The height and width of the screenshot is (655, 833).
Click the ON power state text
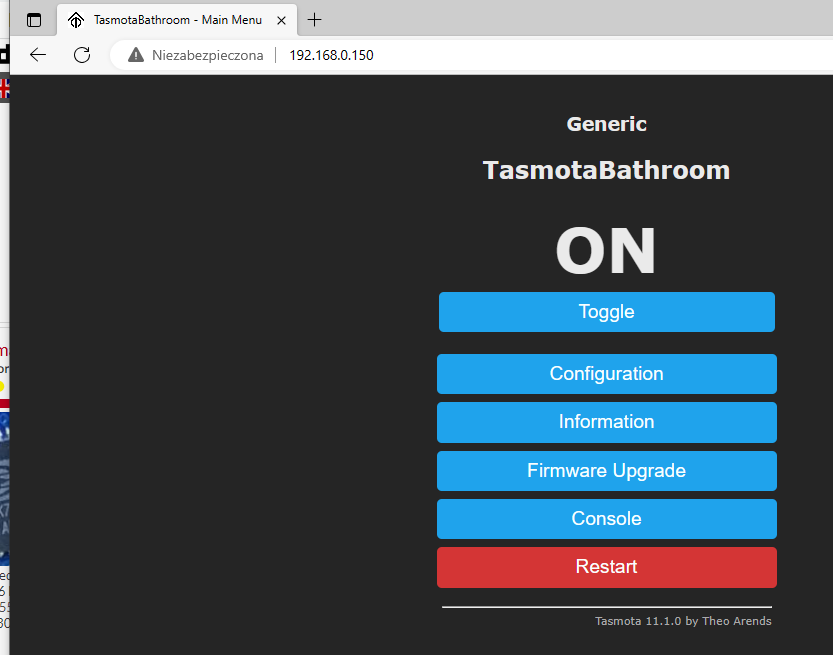606,251
